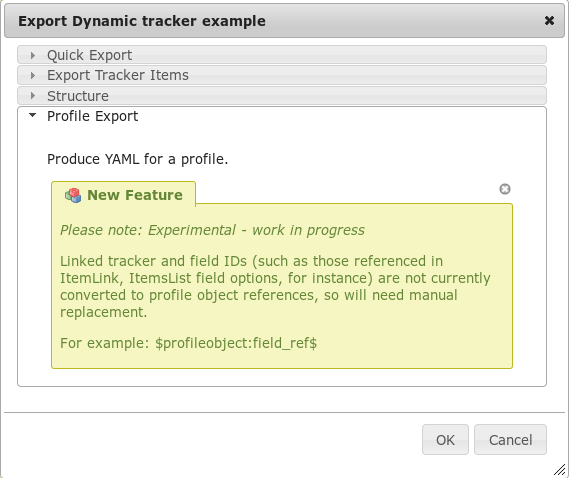Screen dimensions: 569x478
Task: Click the dialog resize grip icon
Action: point(560,469)
